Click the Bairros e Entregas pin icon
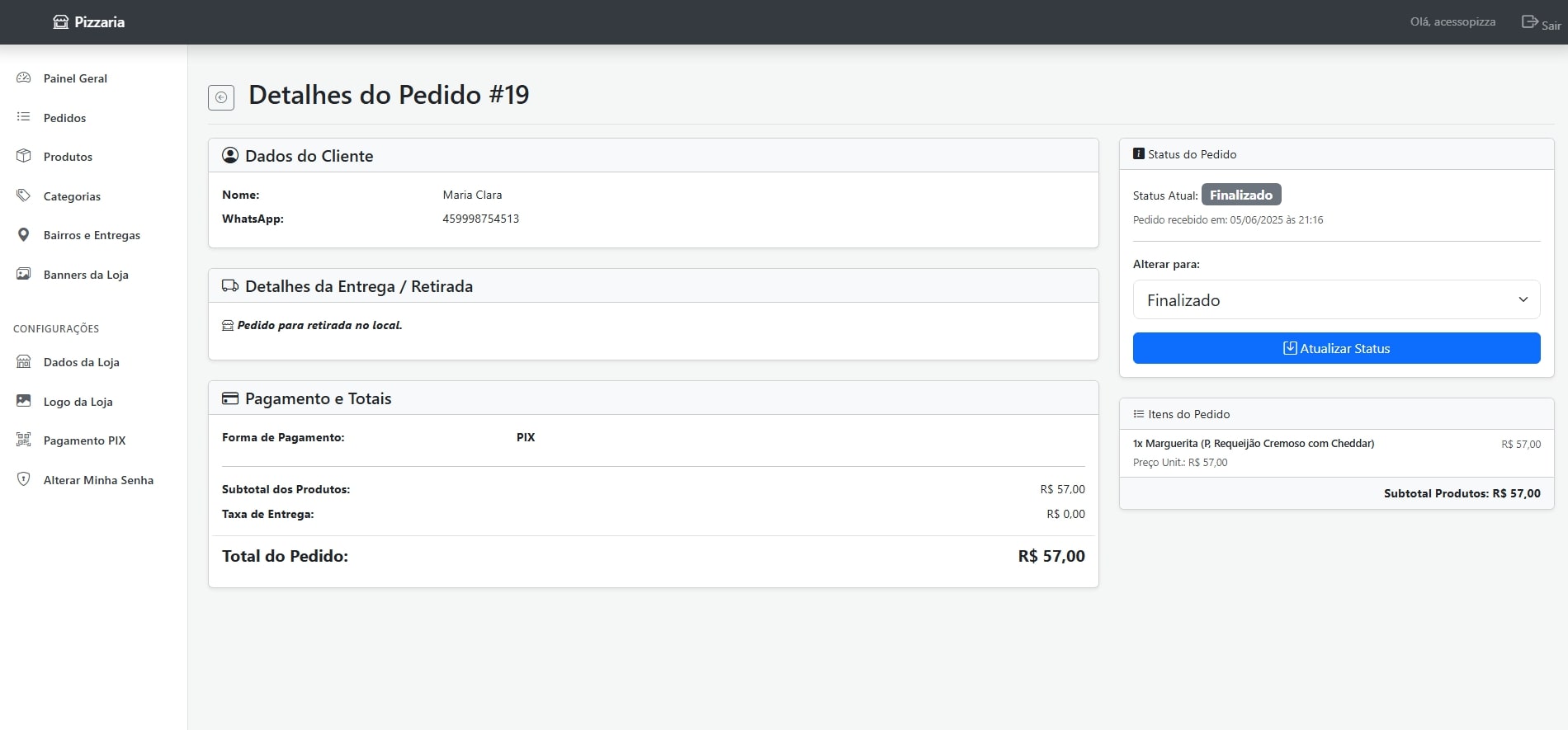This screenshot has width=1568, height=730. coord(24,235)
